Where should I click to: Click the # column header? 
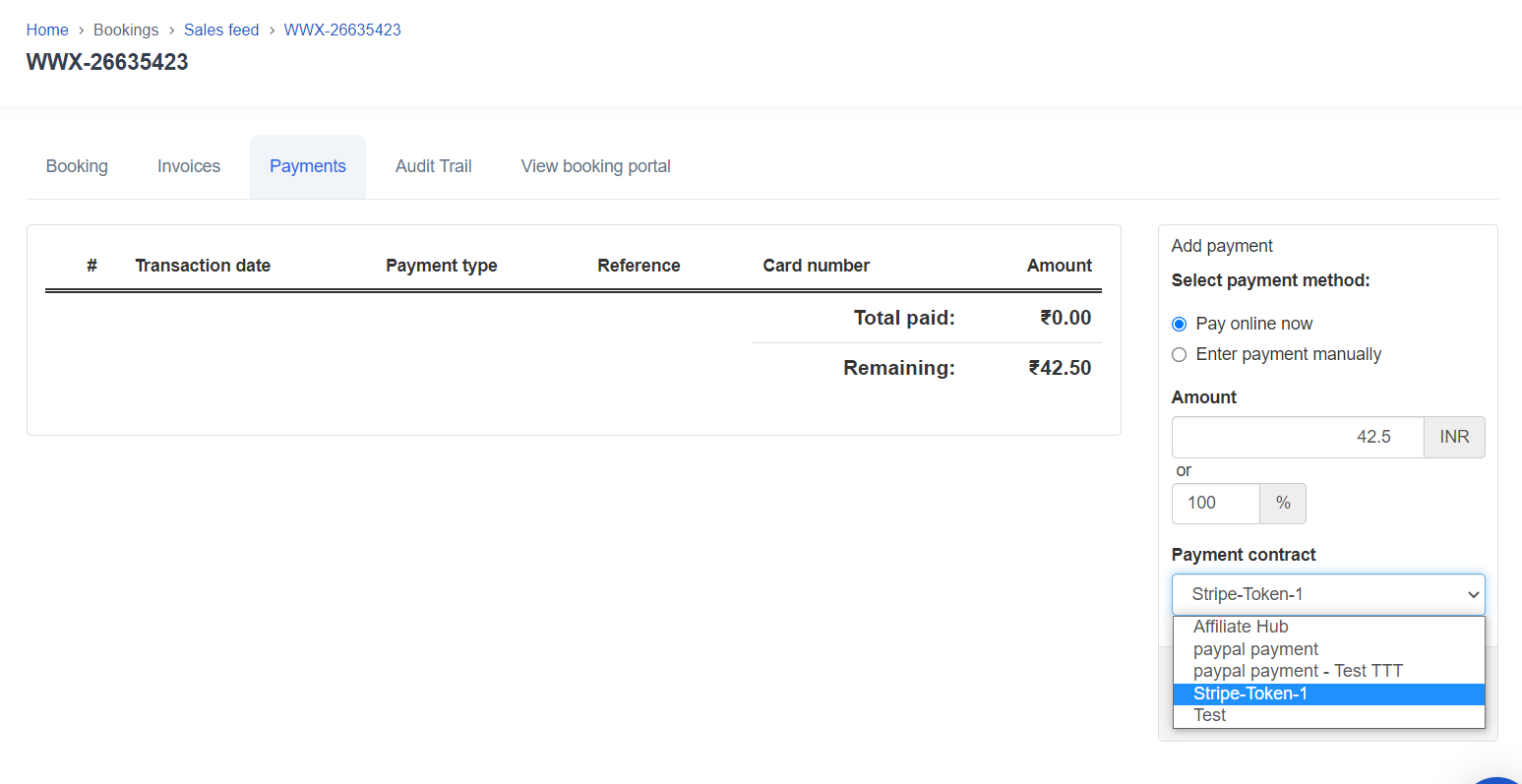(x=91, y=266)
